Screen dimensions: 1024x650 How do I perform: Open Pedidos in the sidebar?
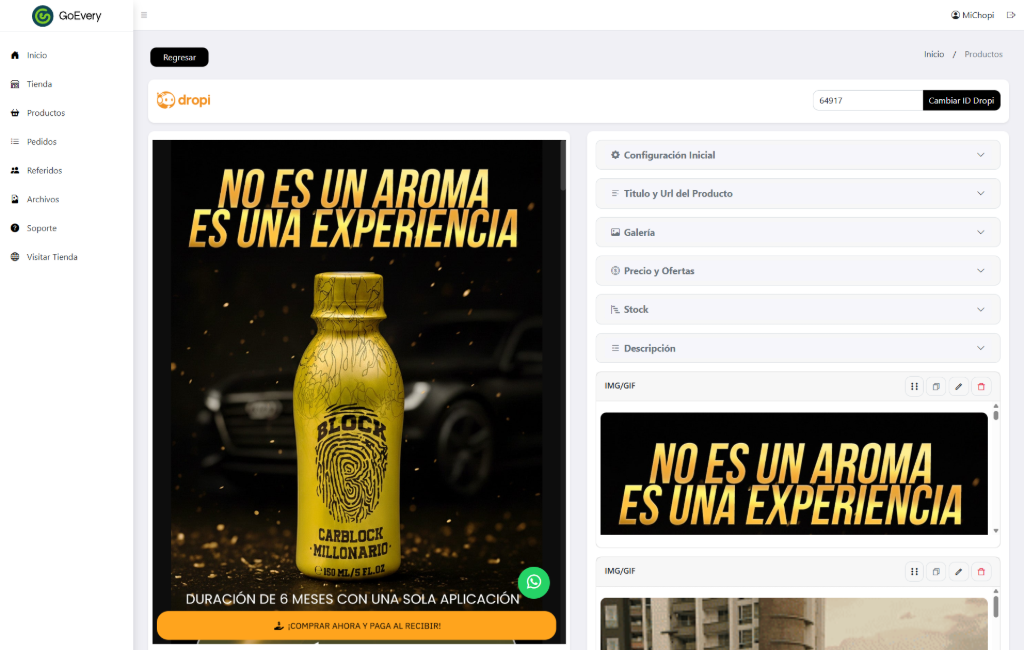click(x=42, y=142)
